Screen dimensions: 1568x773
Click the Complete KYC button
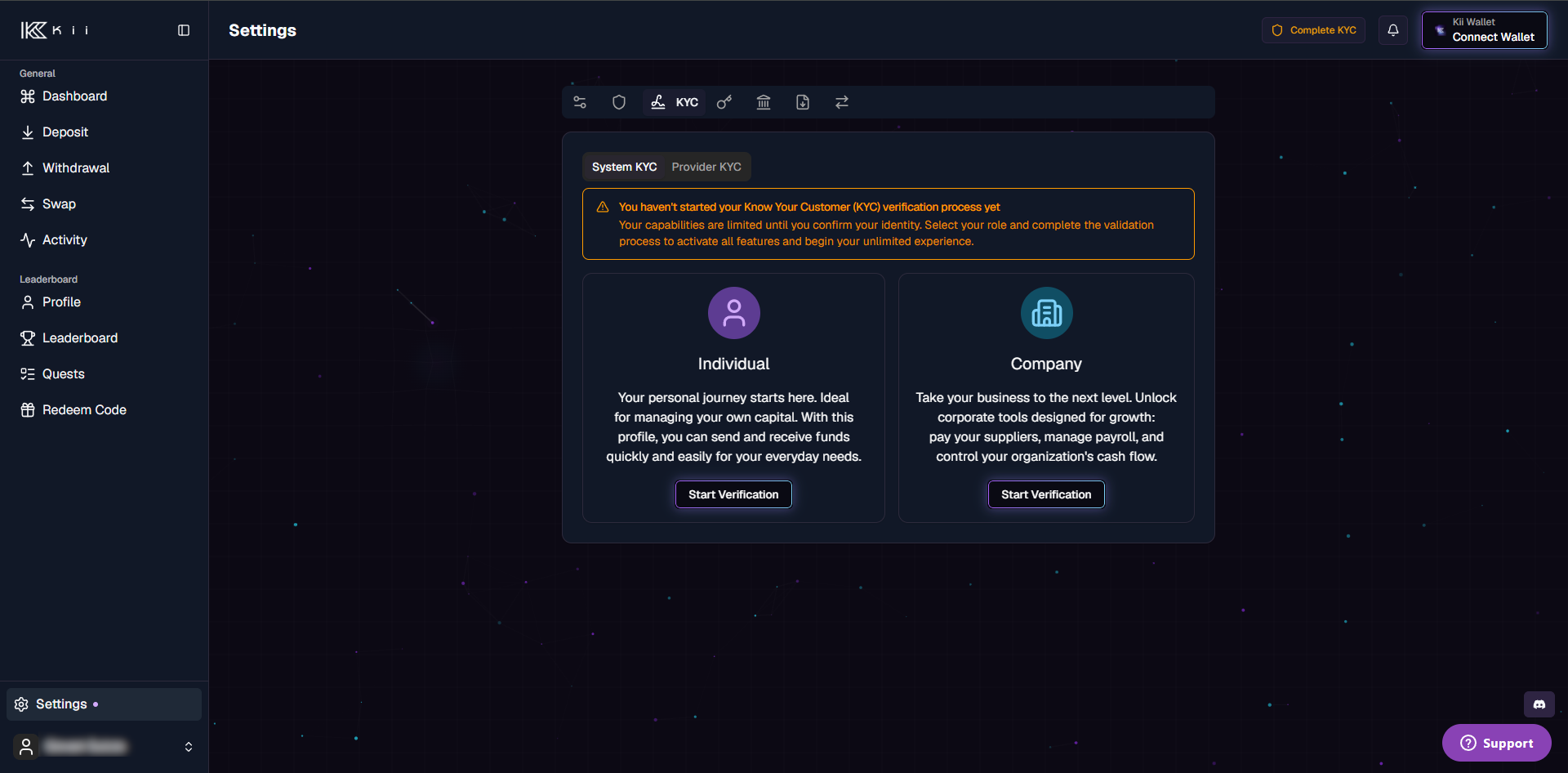tap(1313, 30)
